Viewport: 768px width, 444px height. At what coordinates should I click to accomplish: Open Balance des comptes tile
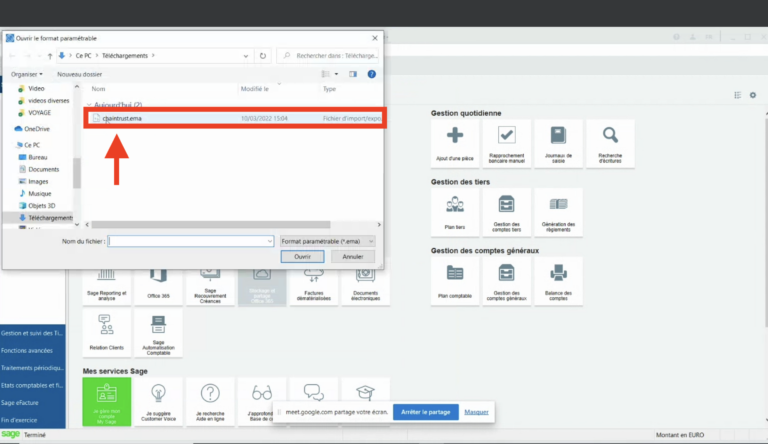(x=558, y=281)
